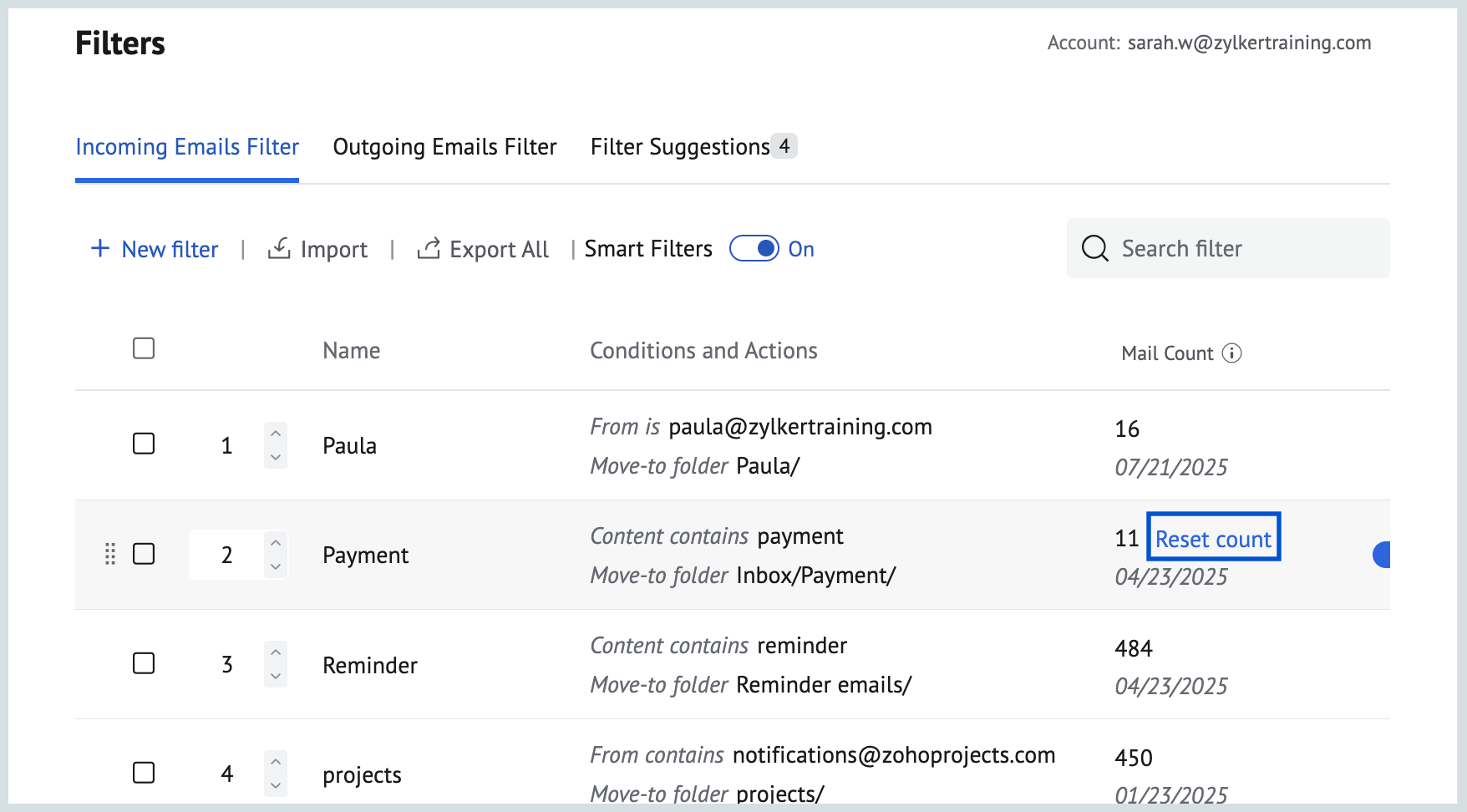Click Reset count for Payment filter
Image resolution: width=1467 pixels, height=812 pixels.
click(1213, 539)
